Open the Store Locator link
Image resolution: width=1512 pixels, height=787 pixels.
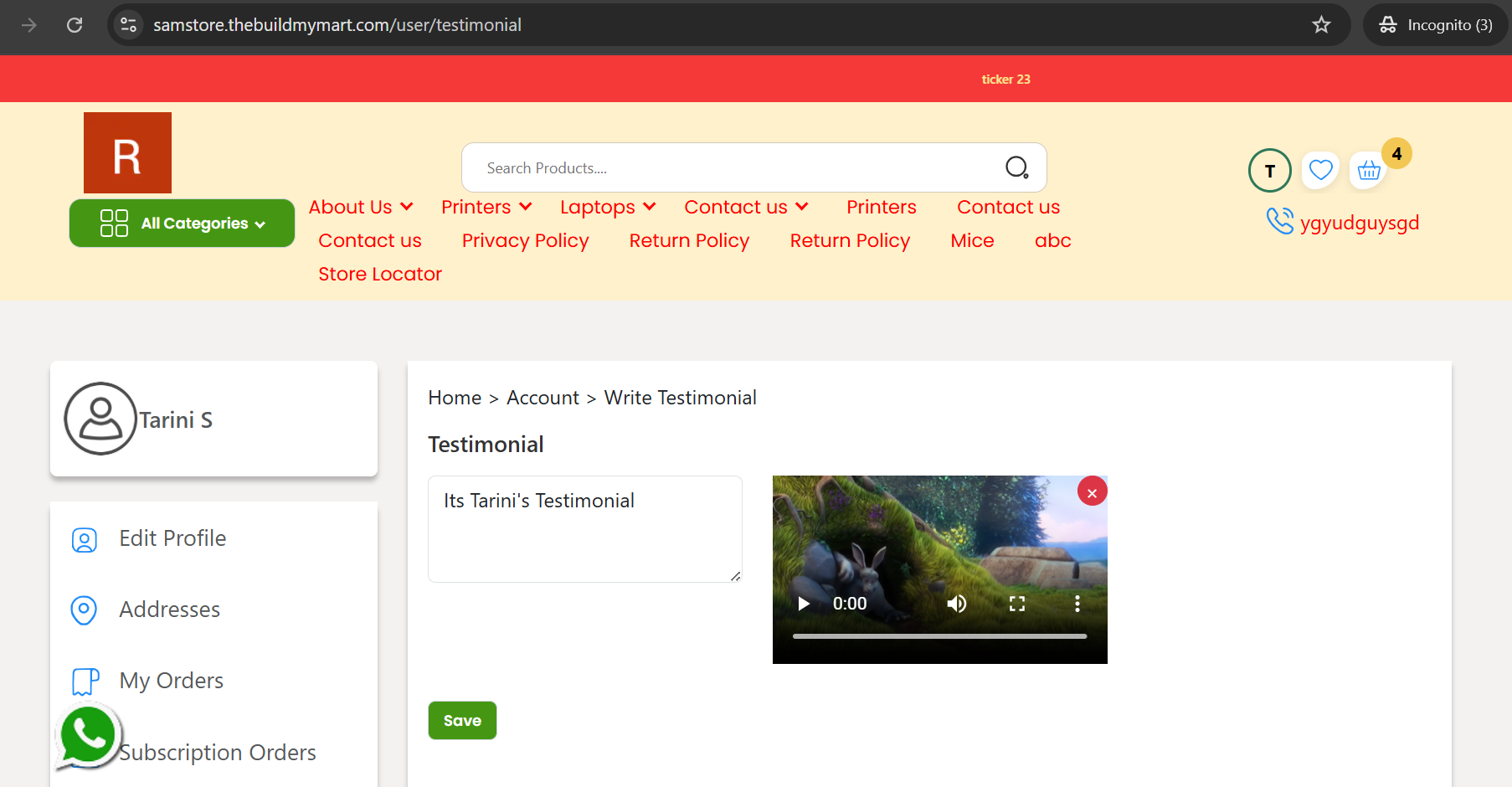point(380,274)
